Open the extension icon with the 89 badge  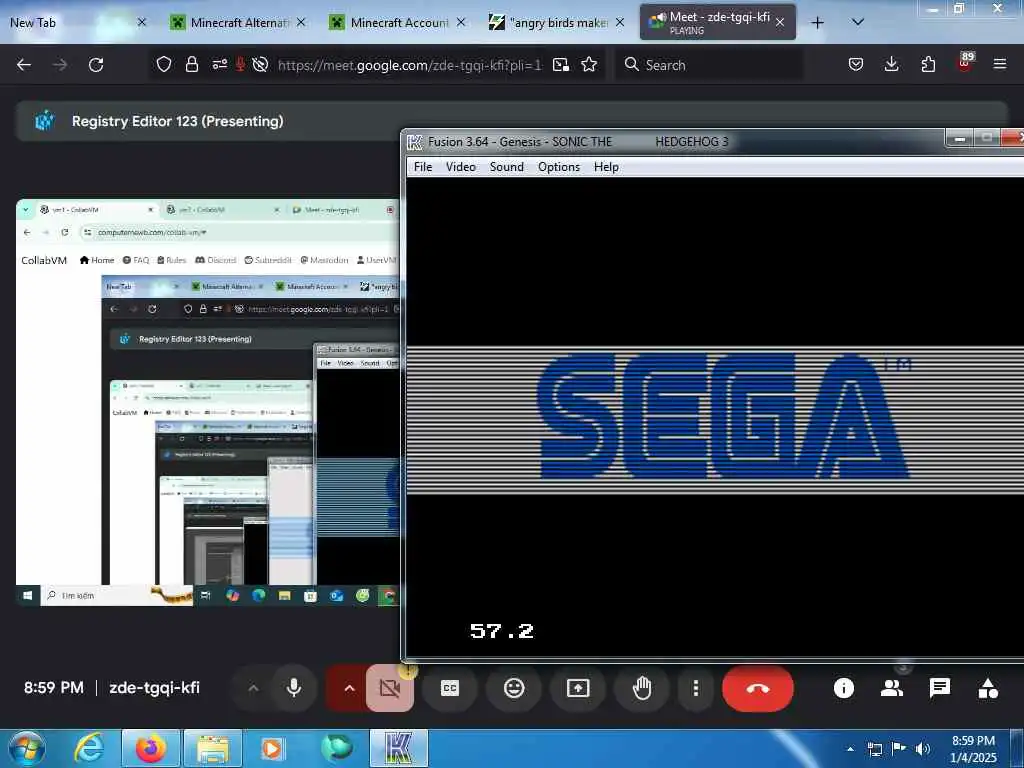965,63
